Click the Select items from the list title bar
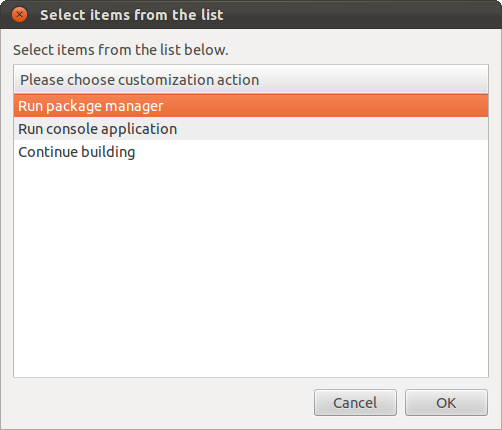Image resolution: width=502 pixels, height=430 pixels. [x=251, y=15]
